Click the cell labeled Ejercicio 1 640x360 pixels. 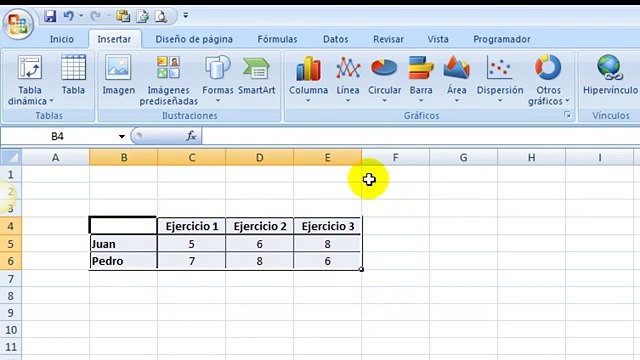[191, 226]
